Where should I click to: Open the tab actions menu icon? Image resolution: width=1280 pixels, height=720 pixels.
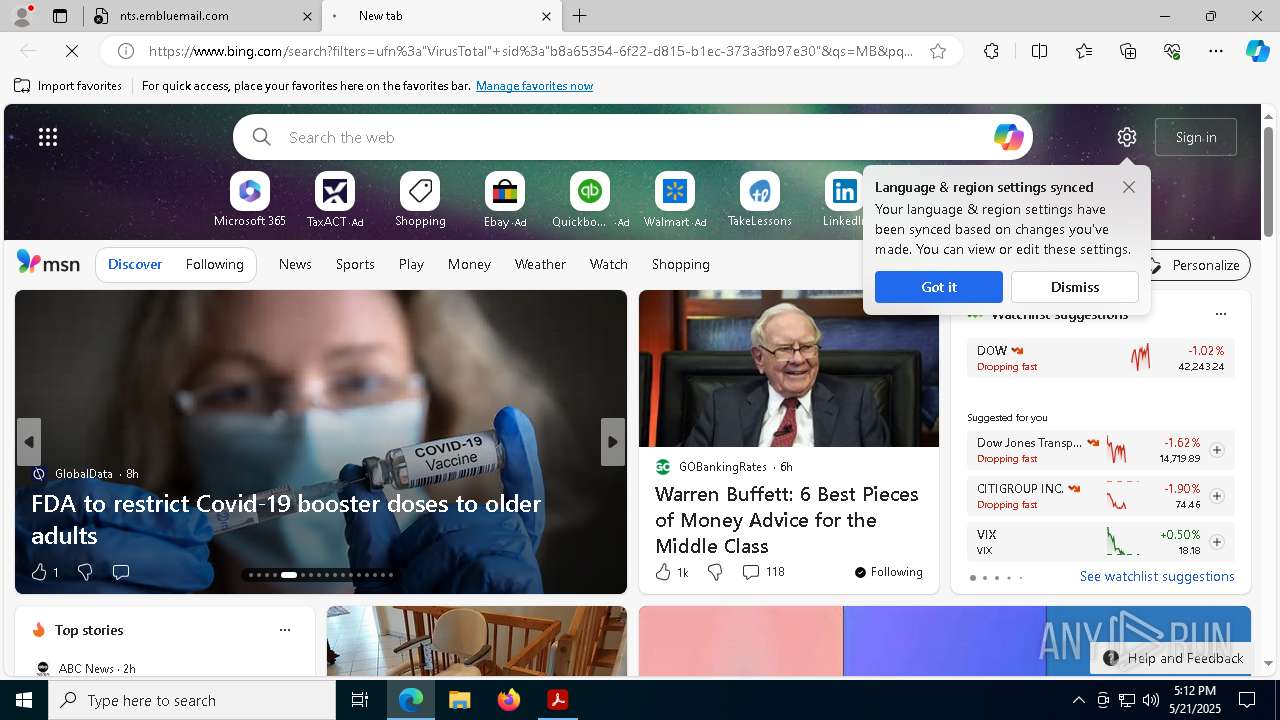tap(60, 16)
